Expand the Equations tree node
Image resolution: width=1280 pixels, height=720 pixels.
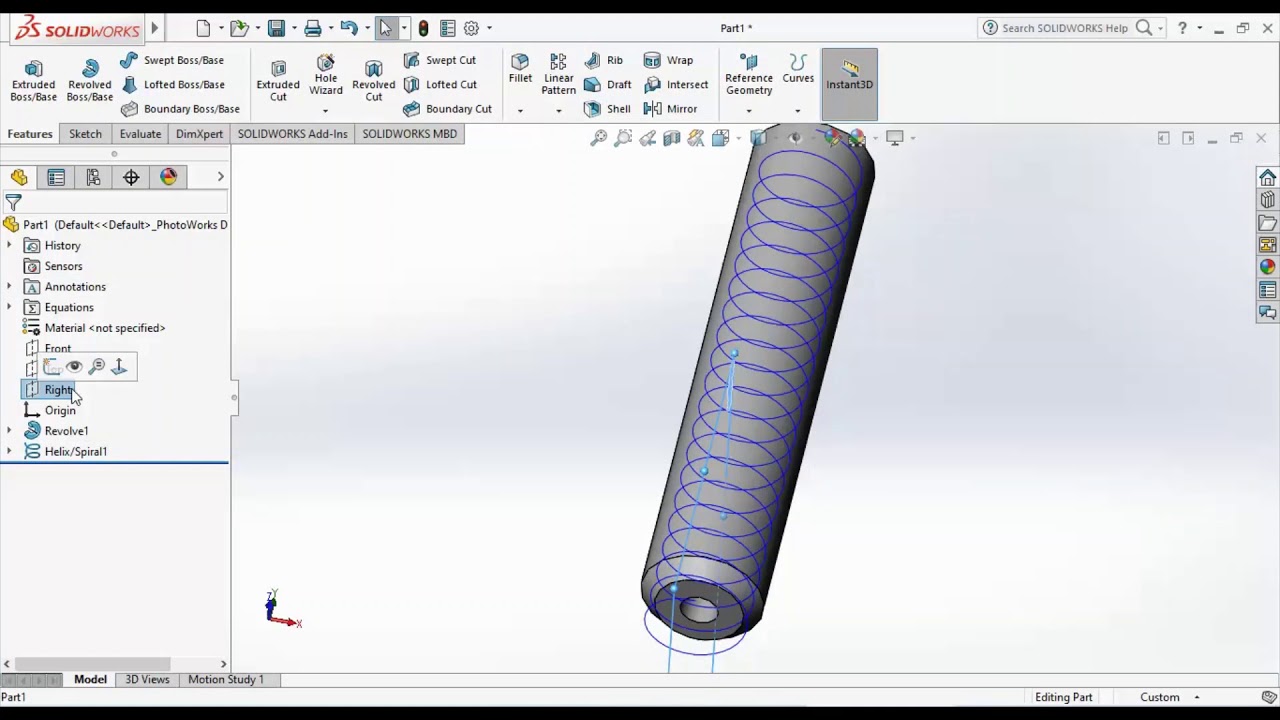click(9, 308)
